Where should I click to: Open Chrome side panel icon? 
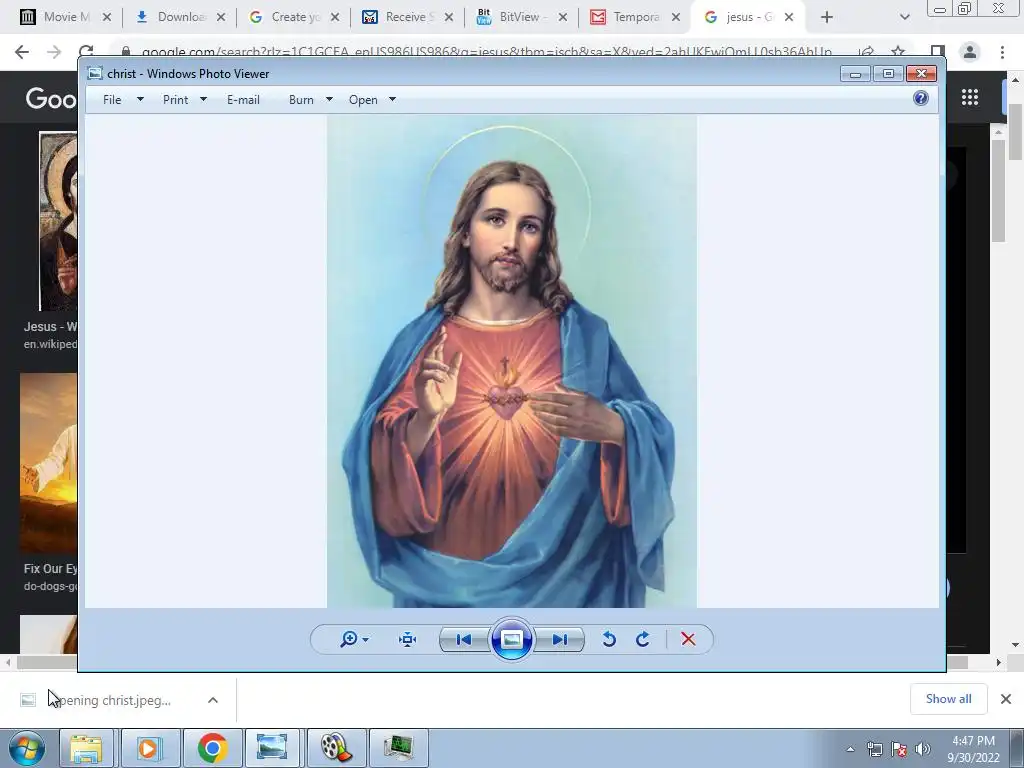click(938, 52)
